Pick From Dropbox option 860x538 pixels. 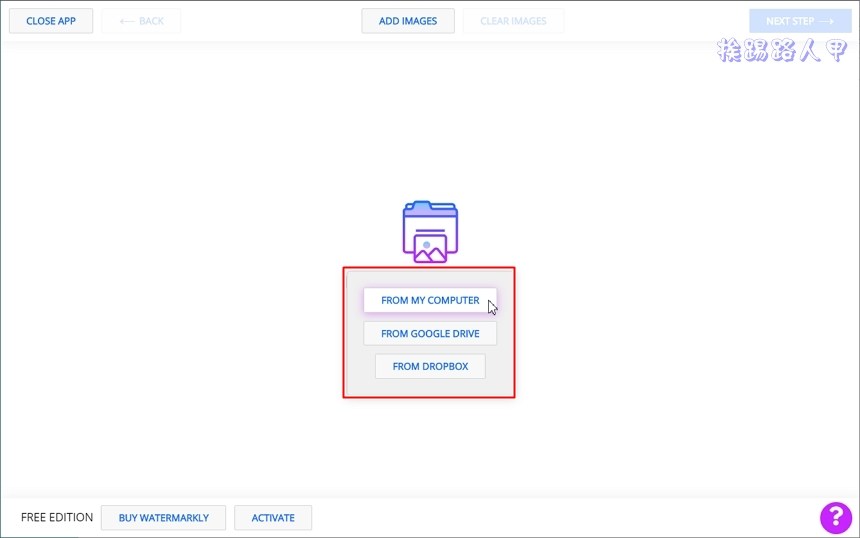[x=430, y=366]
